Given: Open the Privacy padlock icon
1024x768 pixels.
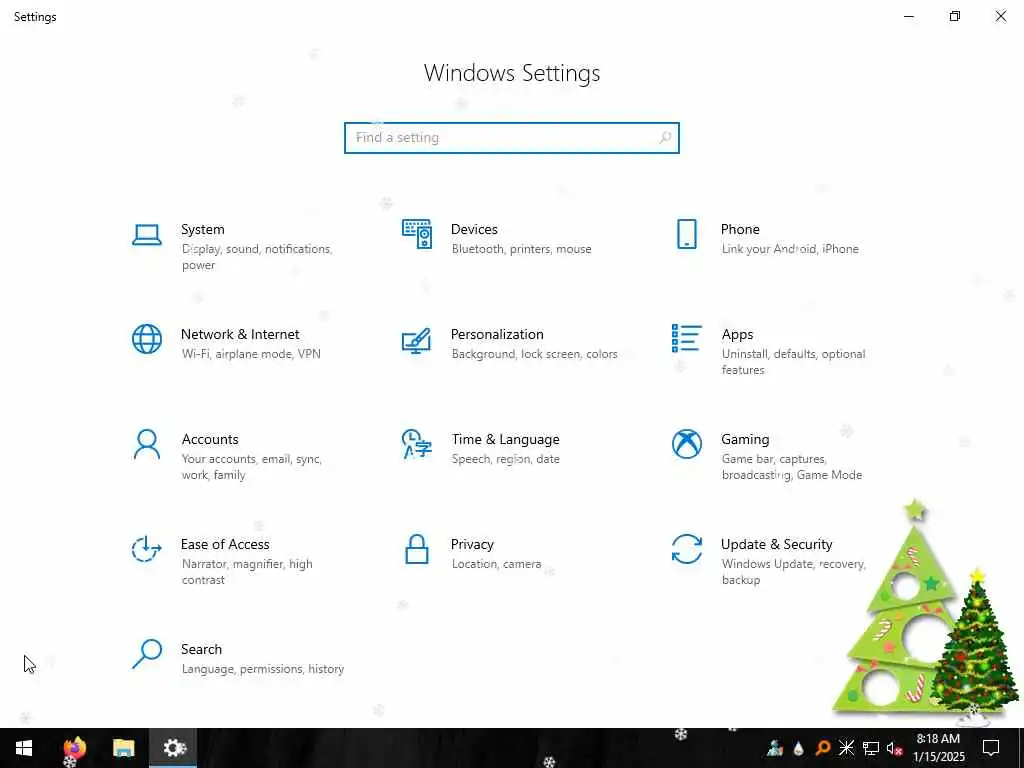Looking at the screenshot, I should [417, 549].
